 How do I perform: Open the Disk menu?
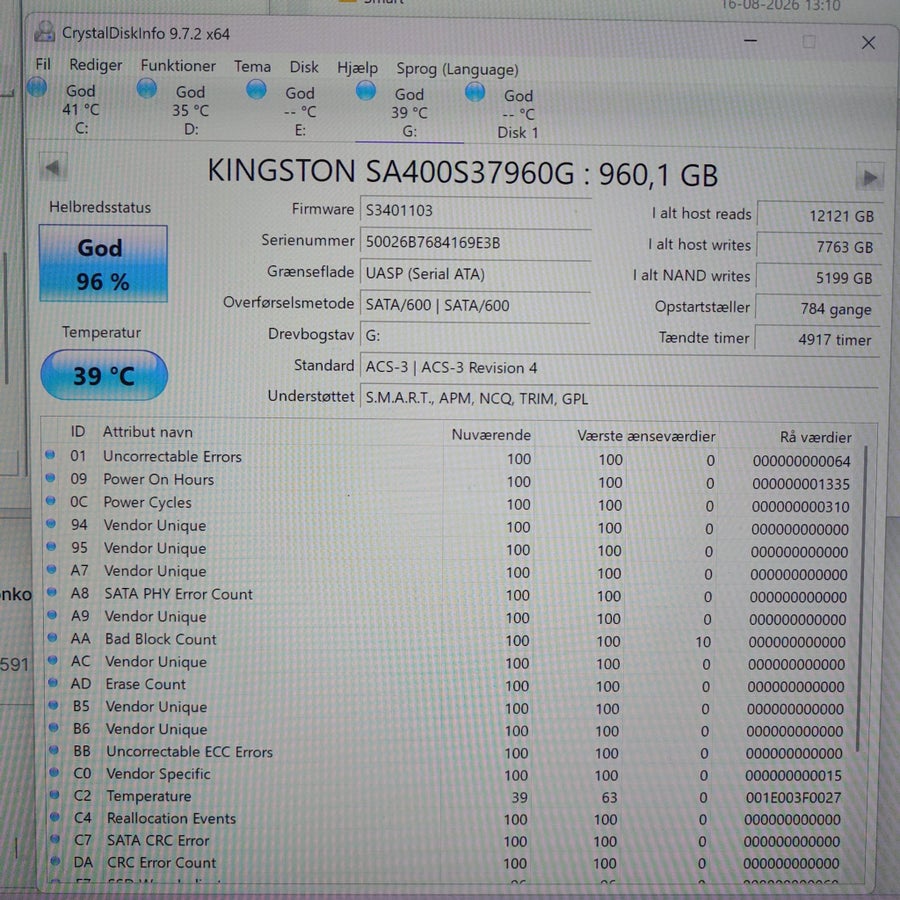point(304,67)
